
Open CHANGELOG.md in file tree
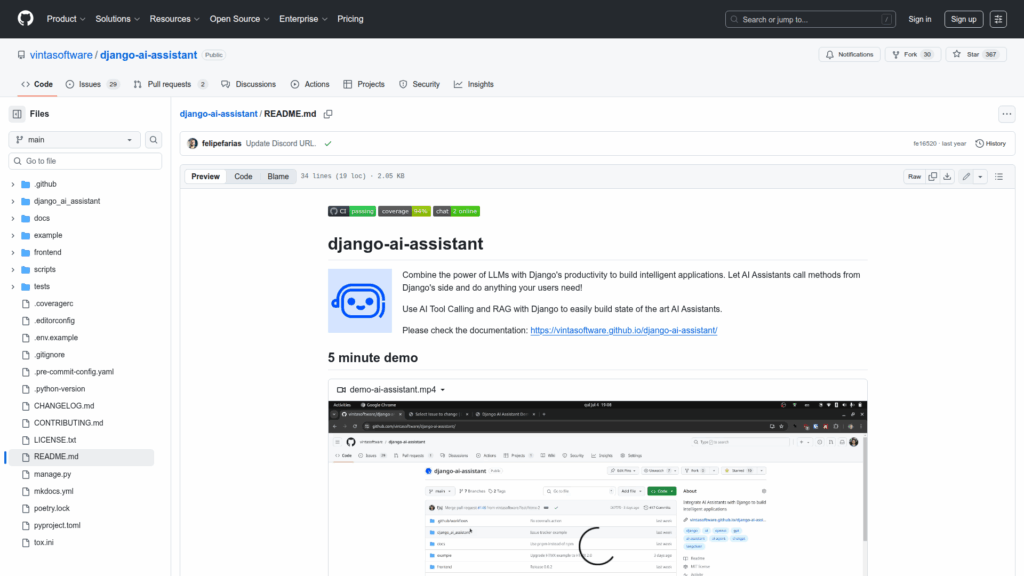63,406
